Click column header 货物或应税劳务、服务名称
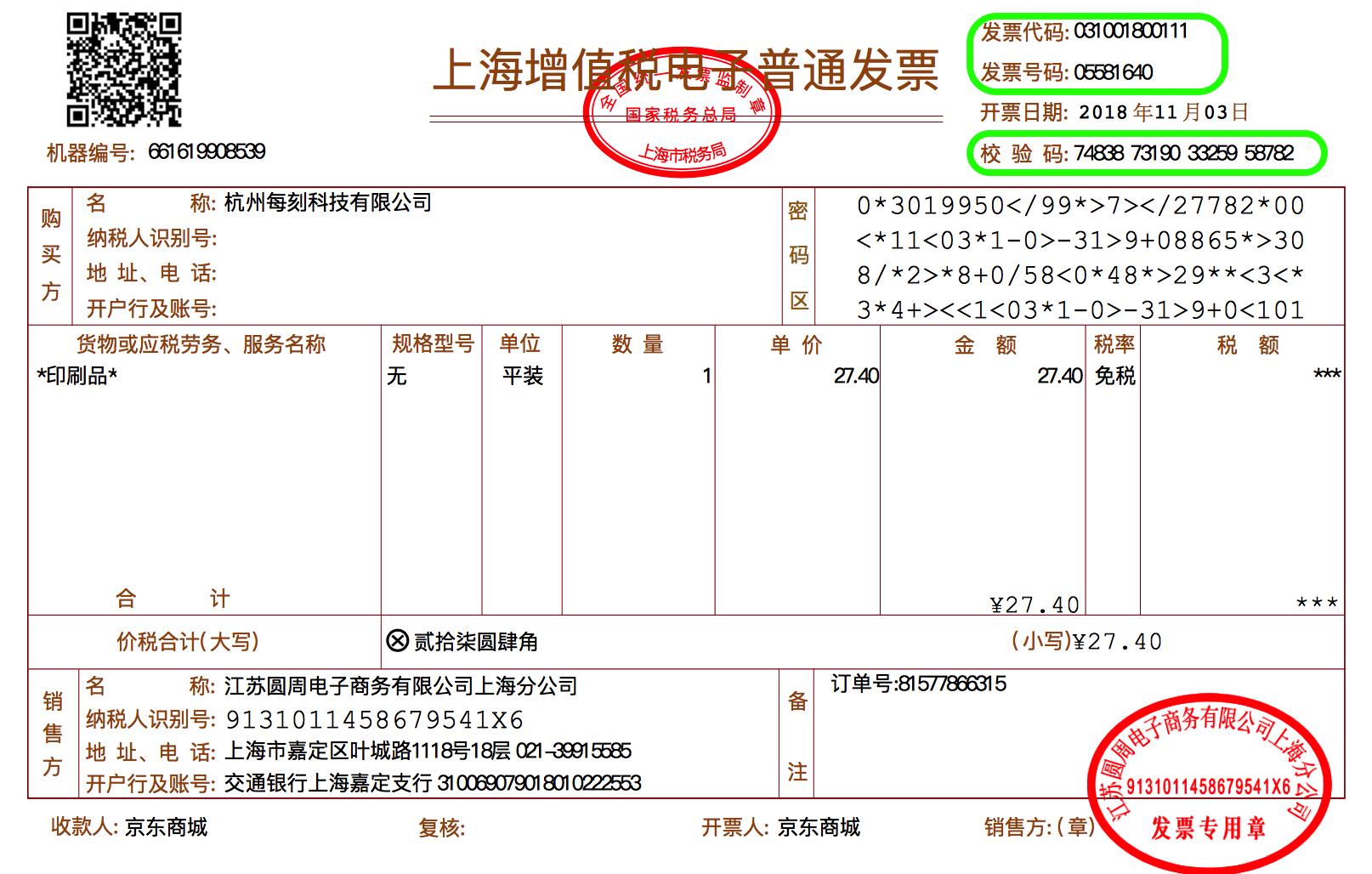This screenshot has height=874, width=1372. [x=201, y=344]
